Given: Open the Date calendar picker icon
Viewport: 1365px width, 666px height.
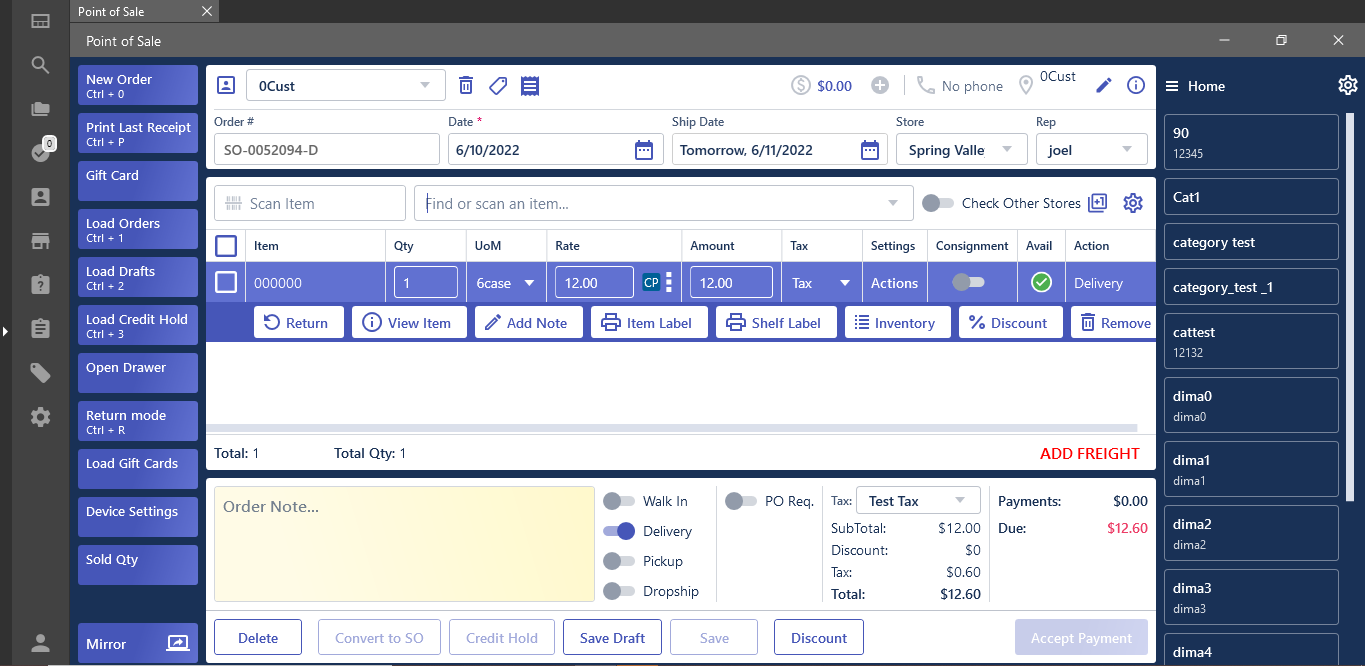Looking at the screenshot, I should pyautogui.click(x=644, y=150).
